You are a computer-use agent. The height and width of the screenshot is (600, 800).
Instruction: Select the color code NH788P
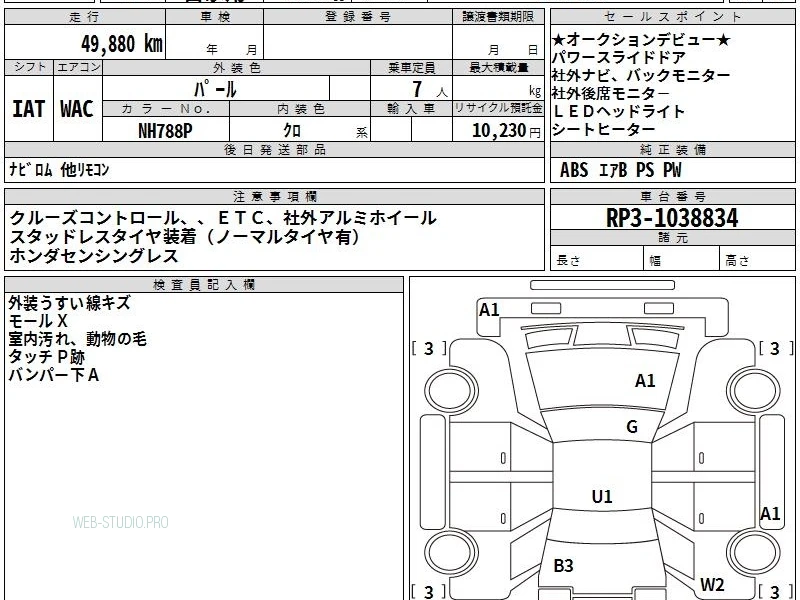[x=165, y=131]
